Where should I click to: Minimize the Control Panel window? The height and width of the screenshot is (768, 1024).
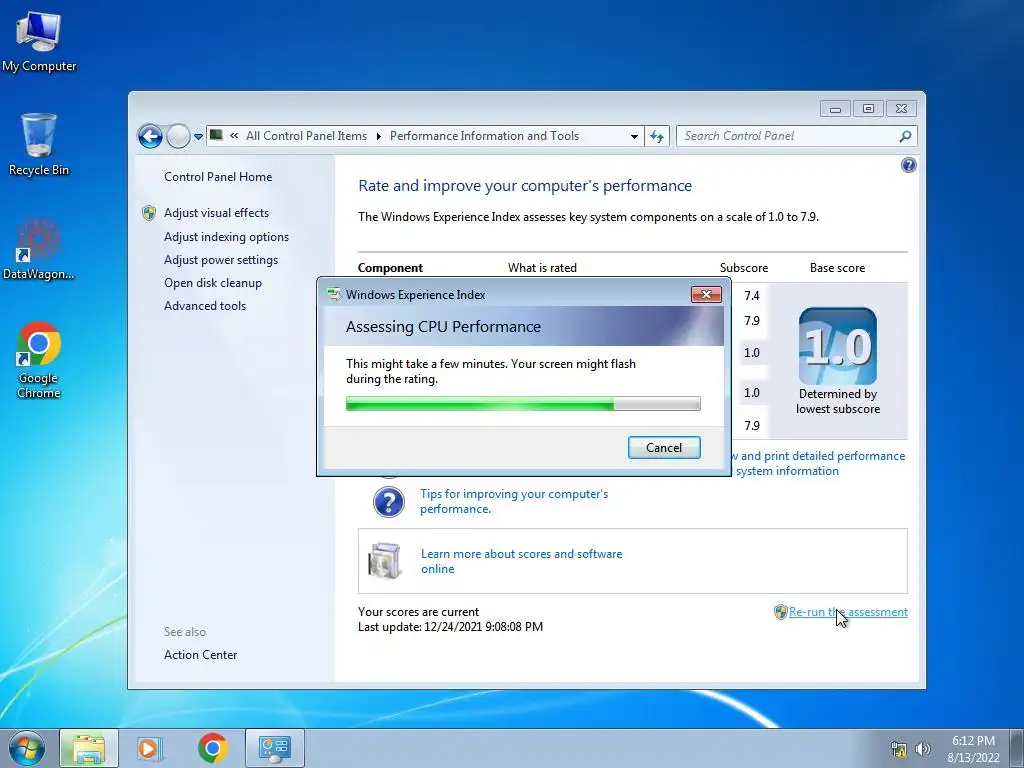tap(835, 108)
